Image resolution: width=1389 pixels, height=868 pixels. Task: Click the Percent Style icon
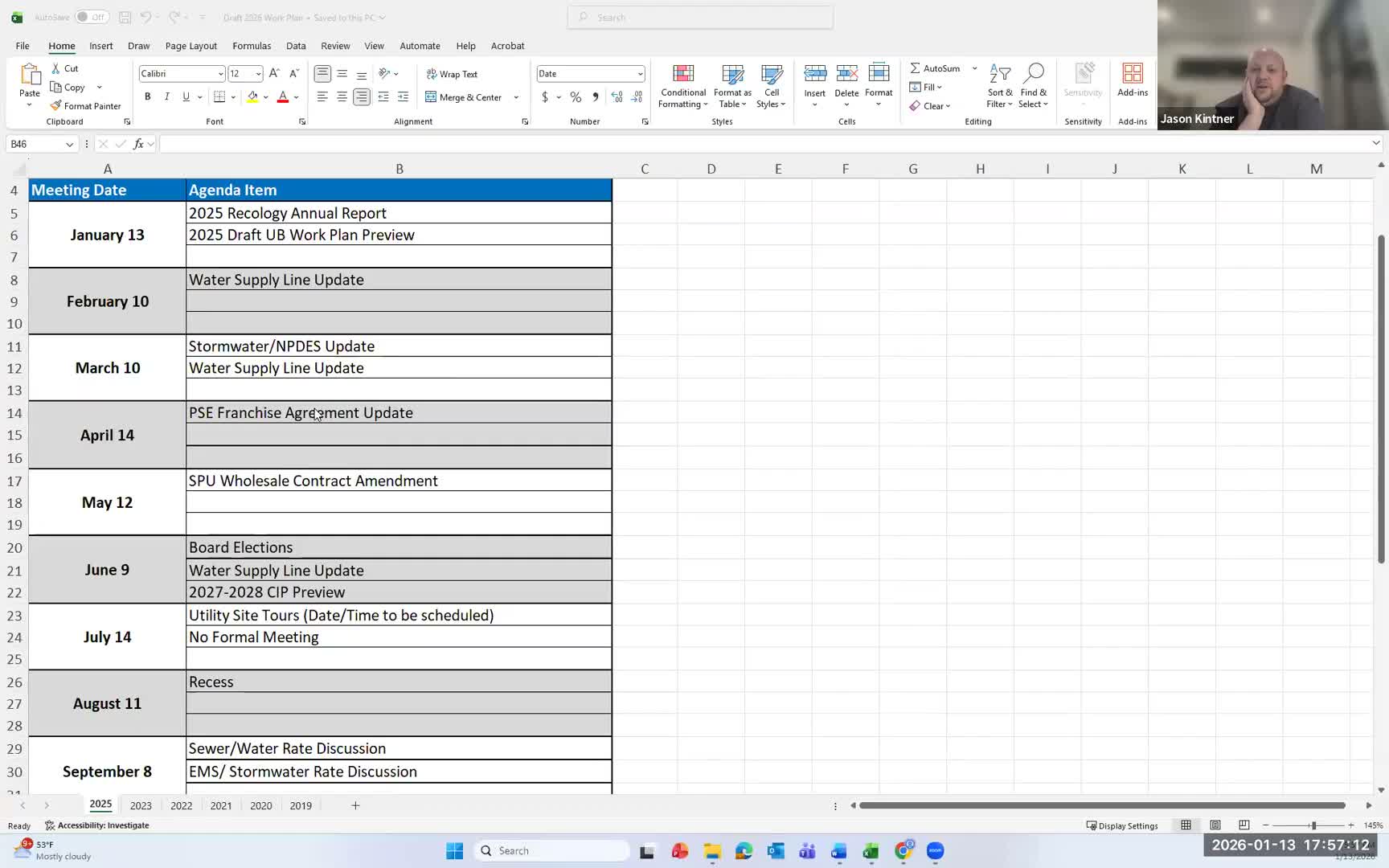coord(576,97)
